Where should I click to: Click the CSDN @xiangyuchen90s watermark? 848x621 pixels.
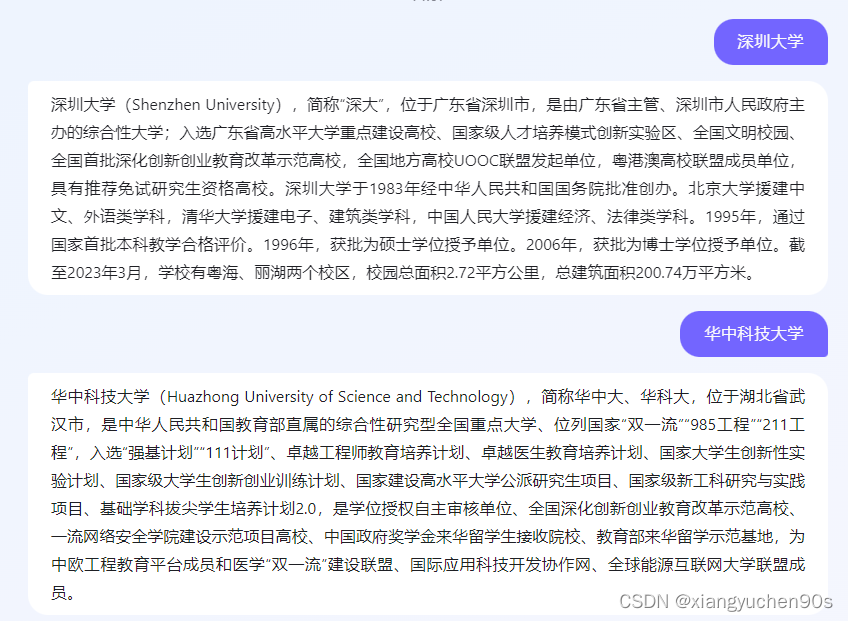coord(726,601)
